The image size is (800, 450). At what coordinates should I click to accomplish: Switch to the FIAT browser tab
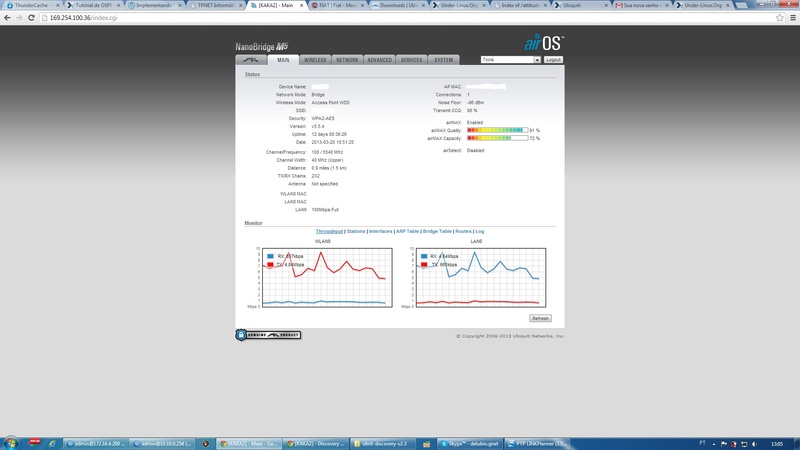[337, 5]
